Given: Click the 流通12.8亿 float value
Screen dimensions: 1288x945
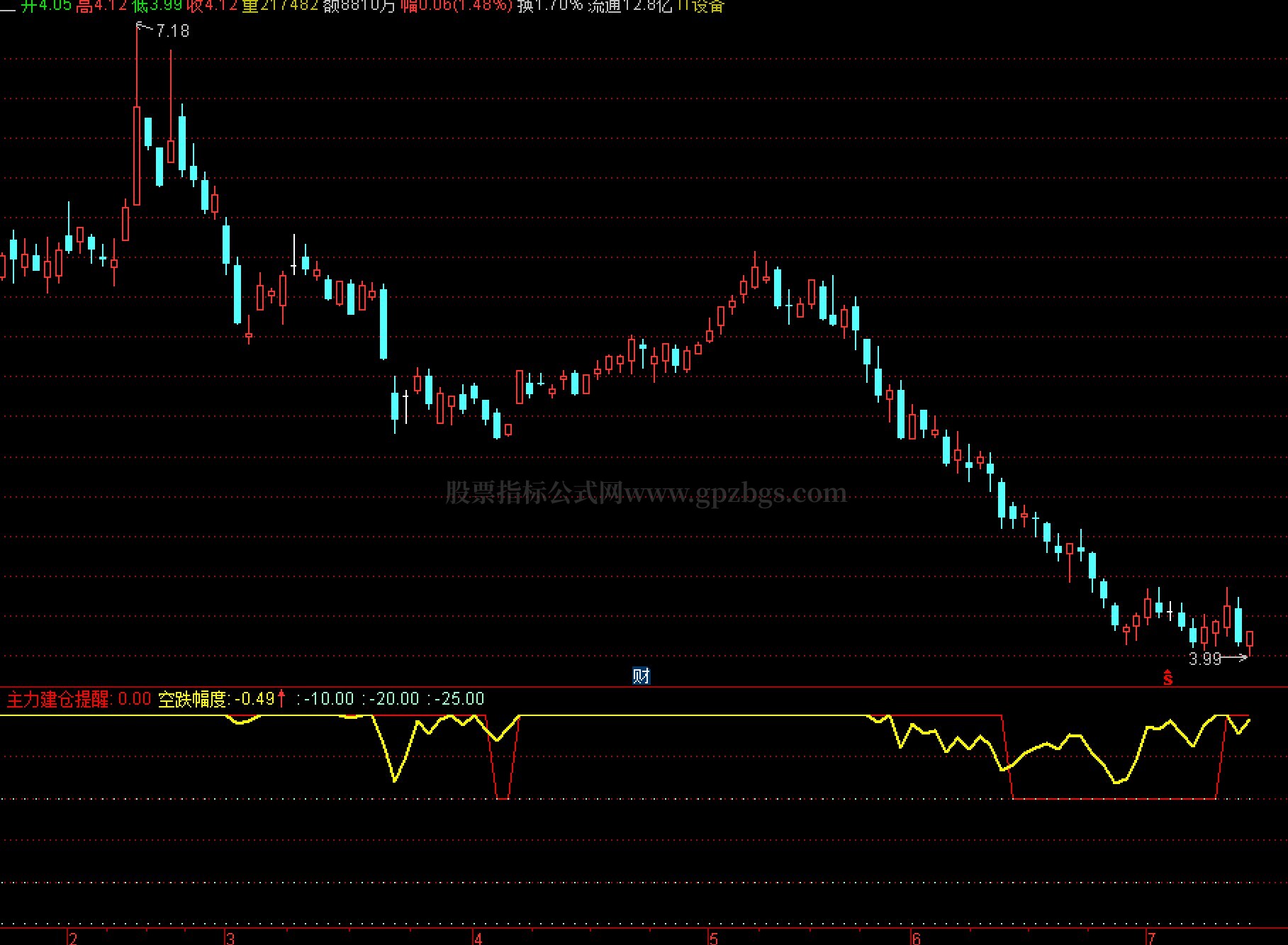Looking at the screenshot, I should click(x=630, y=6).
